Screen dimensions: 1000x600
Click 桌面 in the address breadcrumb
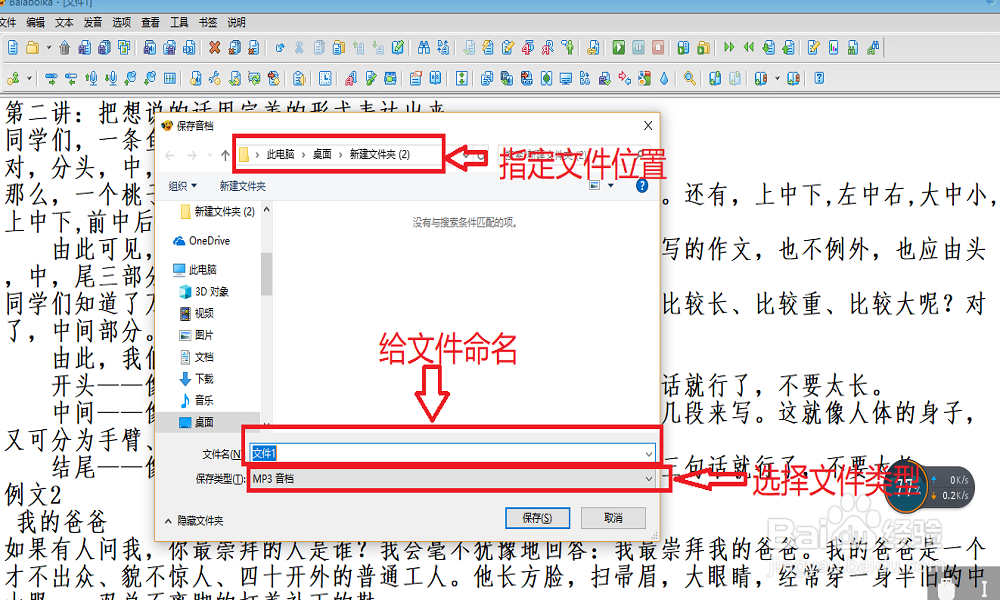(322, 154)
